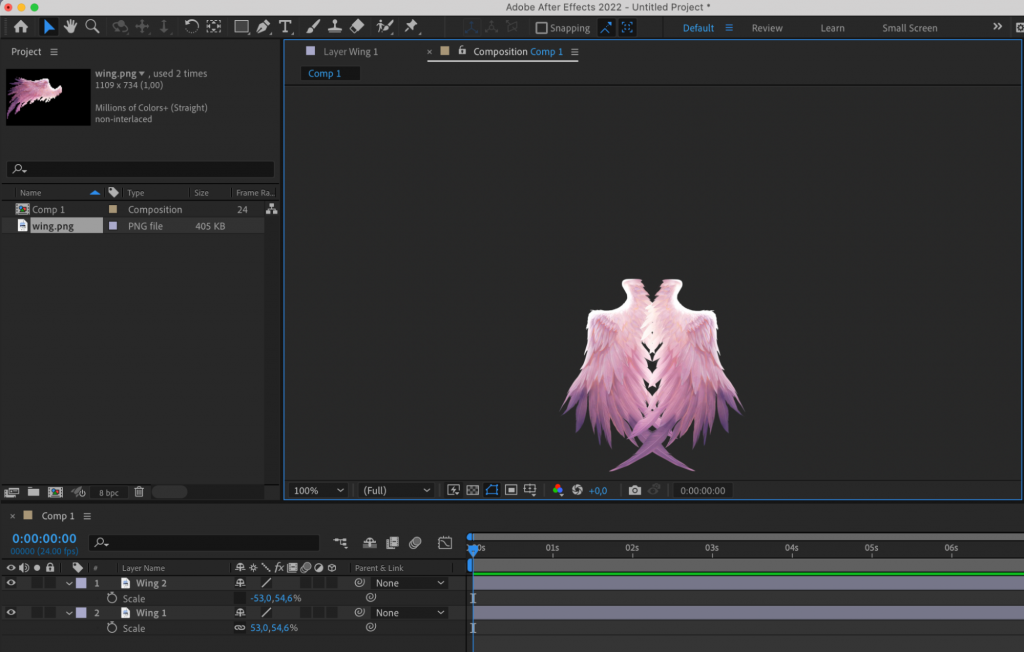Select the Hand tool in the toolbar
This screenshot has height=652, width=1024.
click(x=69, y=27)
